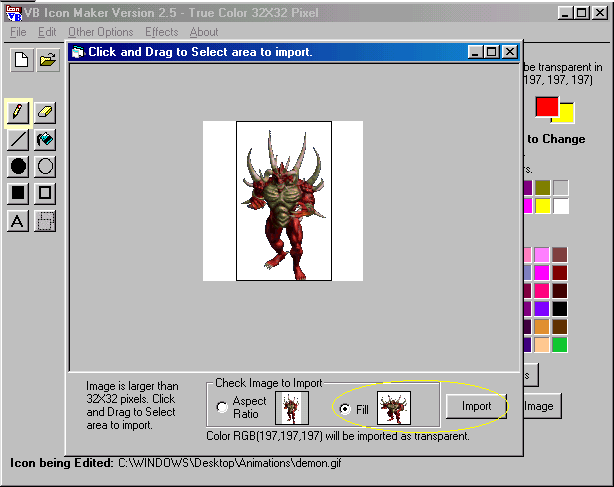
Task: Select the Eraser tool
Action: 45,113
